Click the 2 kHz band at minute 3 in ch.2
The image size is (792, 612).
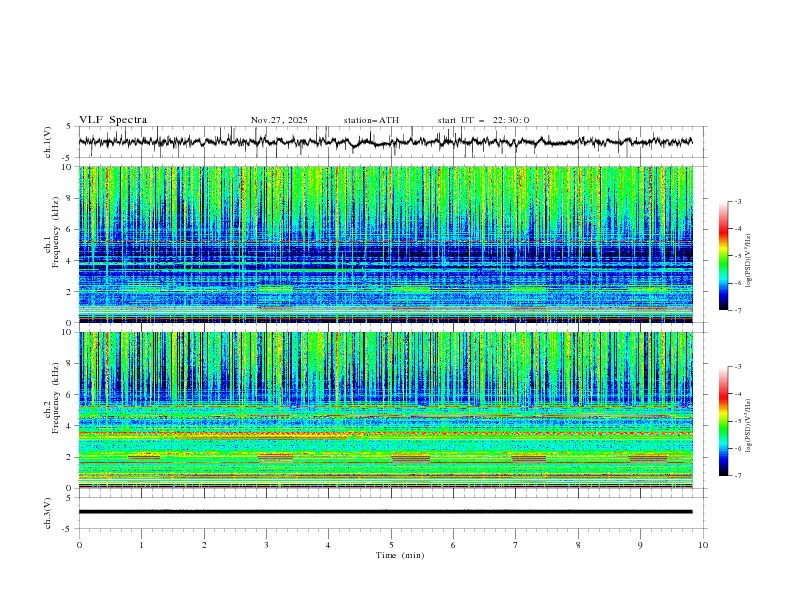pyautogui.click(x=275, y=457)
